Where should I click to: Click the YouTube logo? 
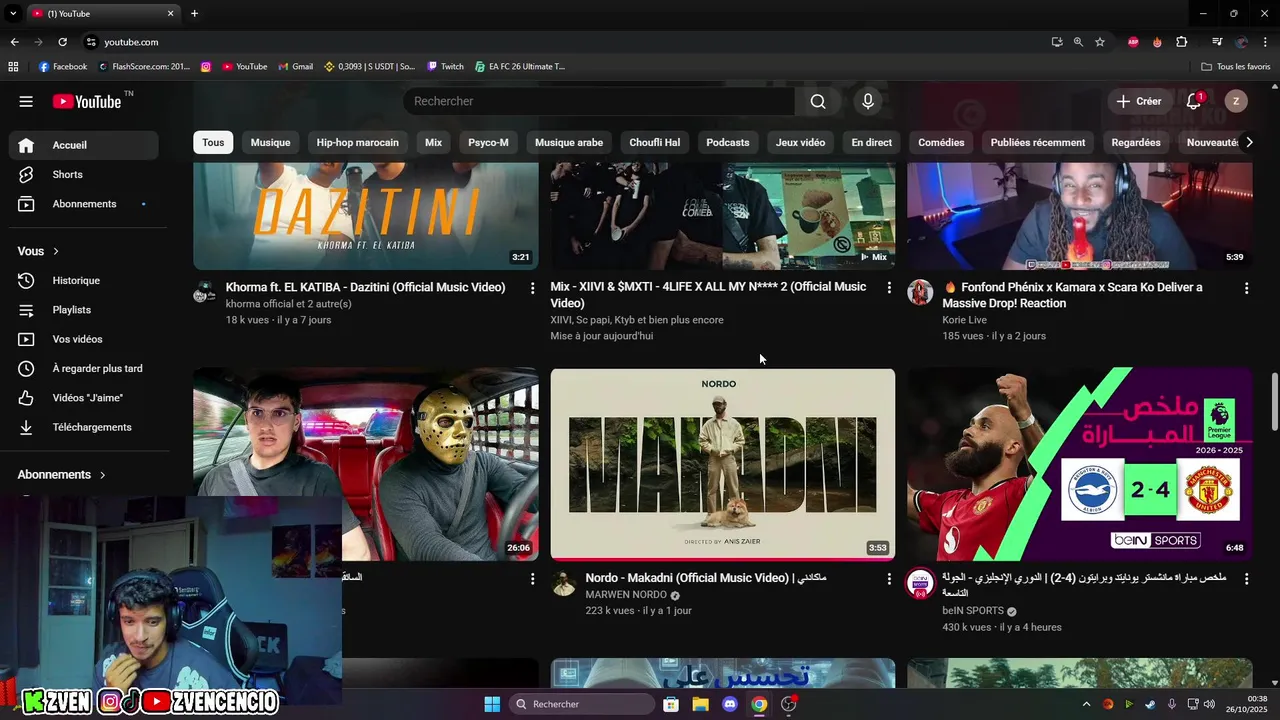pyautogui.click(x=88, y=101)
